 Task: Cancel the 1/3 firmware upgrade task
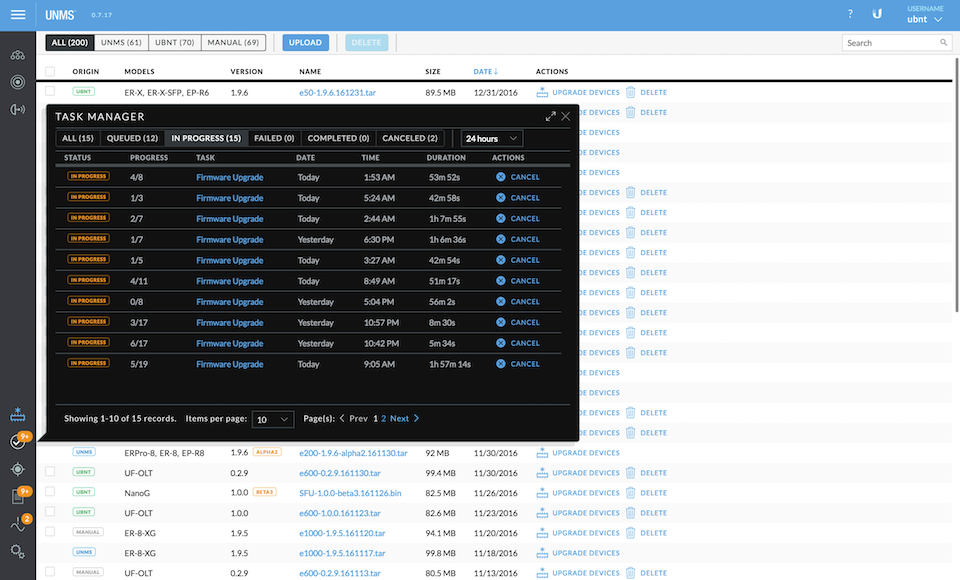[518, 198]
